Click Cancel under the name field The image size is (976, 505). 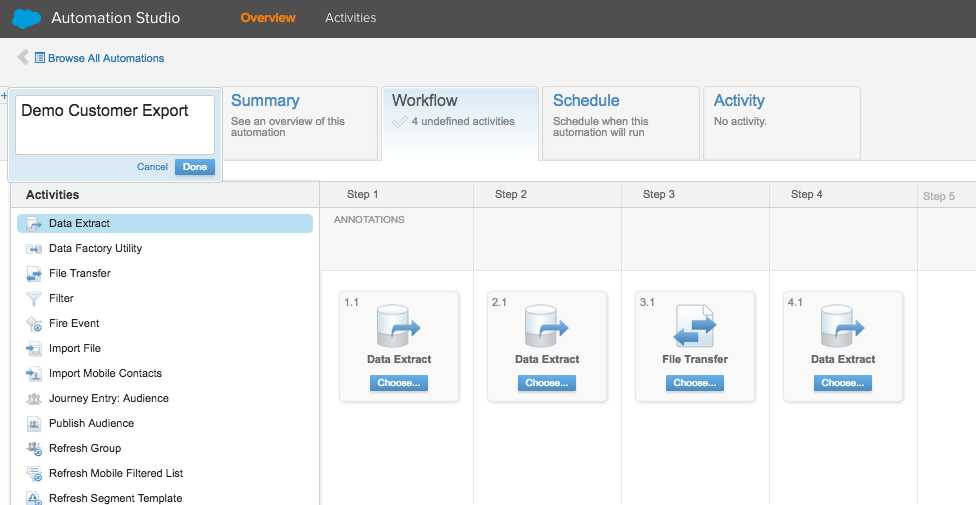tap(152, 167)
